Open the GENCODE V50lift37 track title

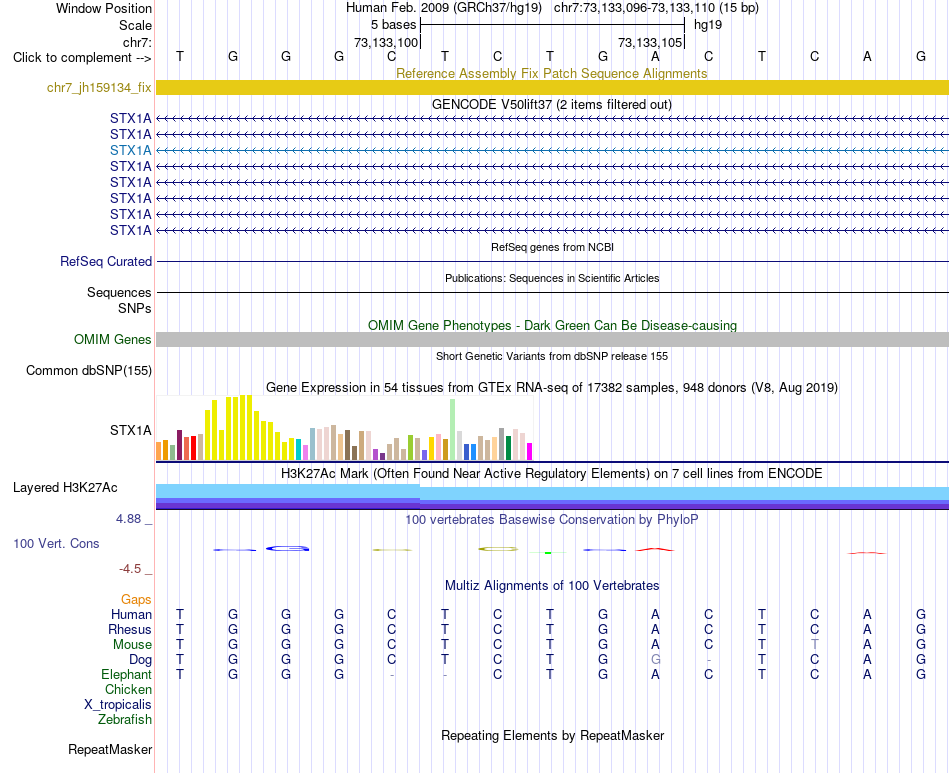click(551, 105)
